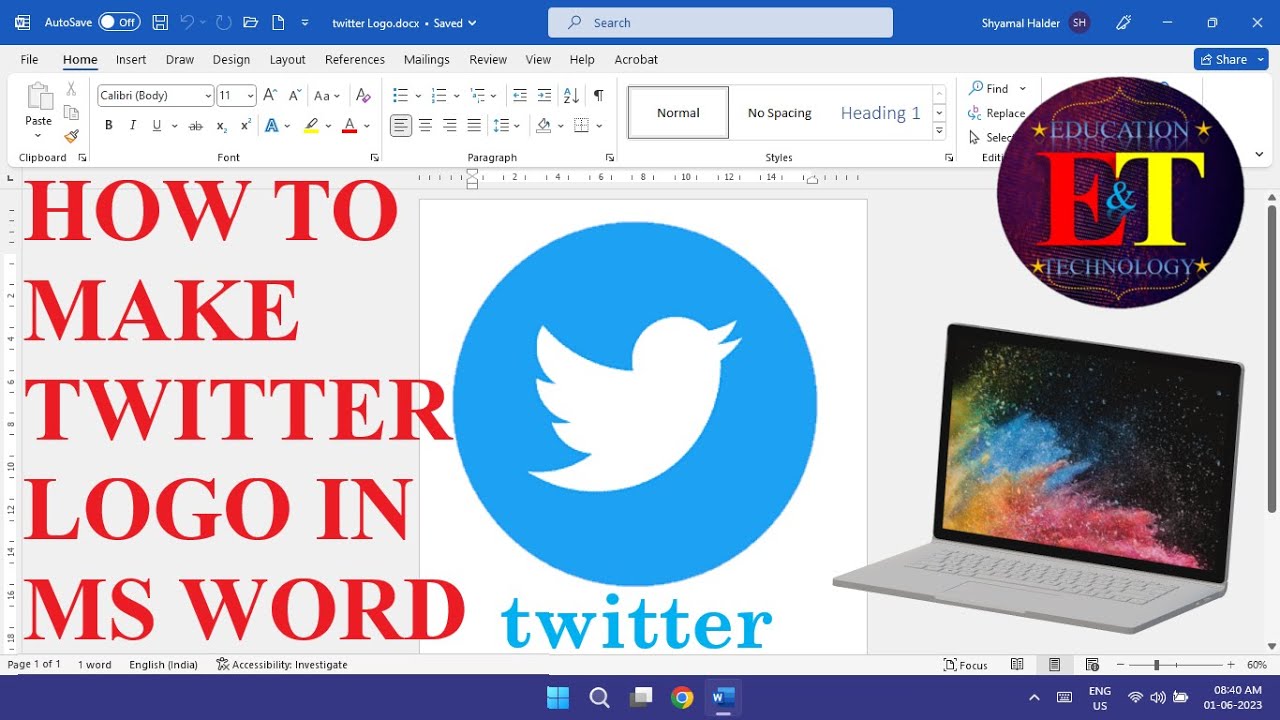Justify the paragraph text
The width and height of the screenshot is (1280, 720).
(474, 126)
